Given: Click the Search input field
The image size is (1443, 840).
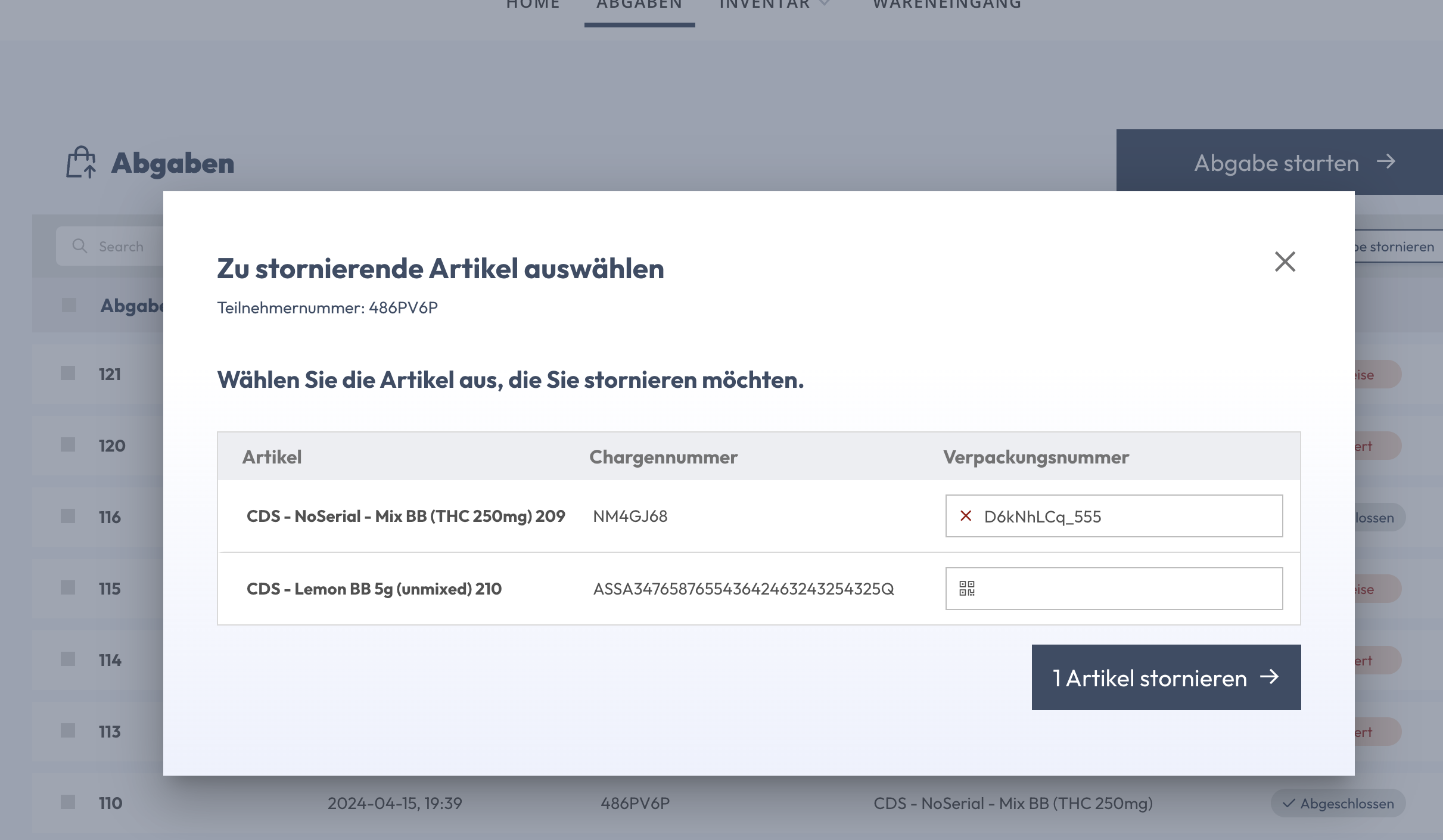Looking at the screenshot, I should [110, 245].
